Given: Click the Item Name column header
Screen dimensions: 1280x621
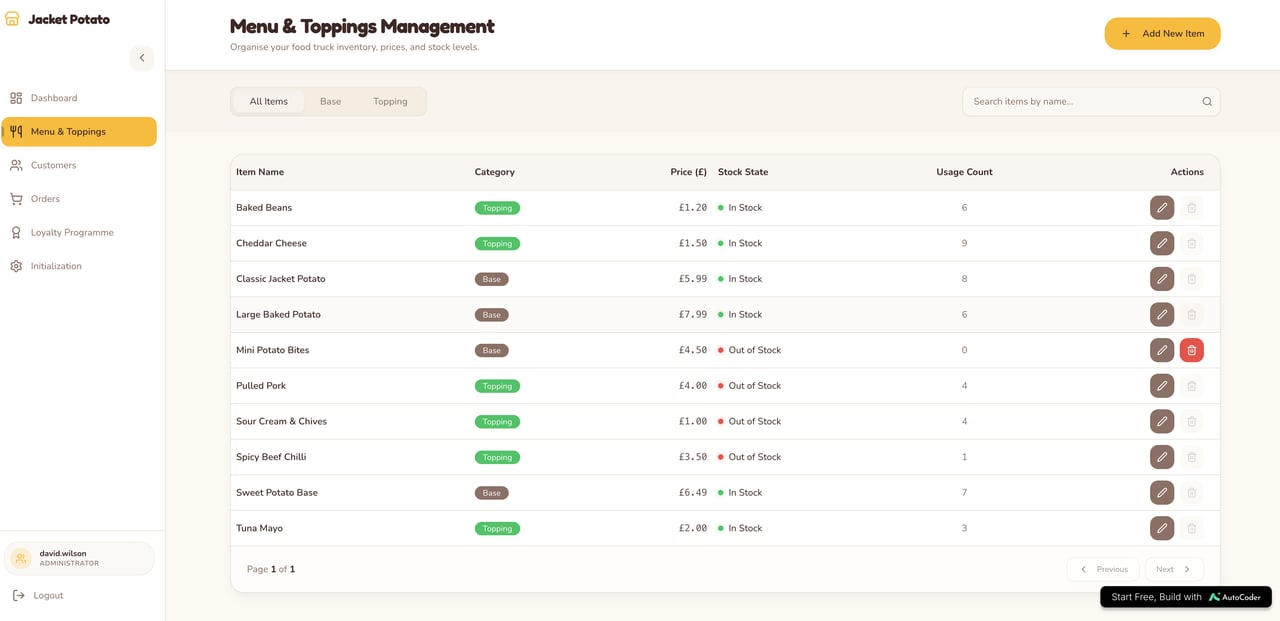Looking at the screenshot, I should pos(260,172).
